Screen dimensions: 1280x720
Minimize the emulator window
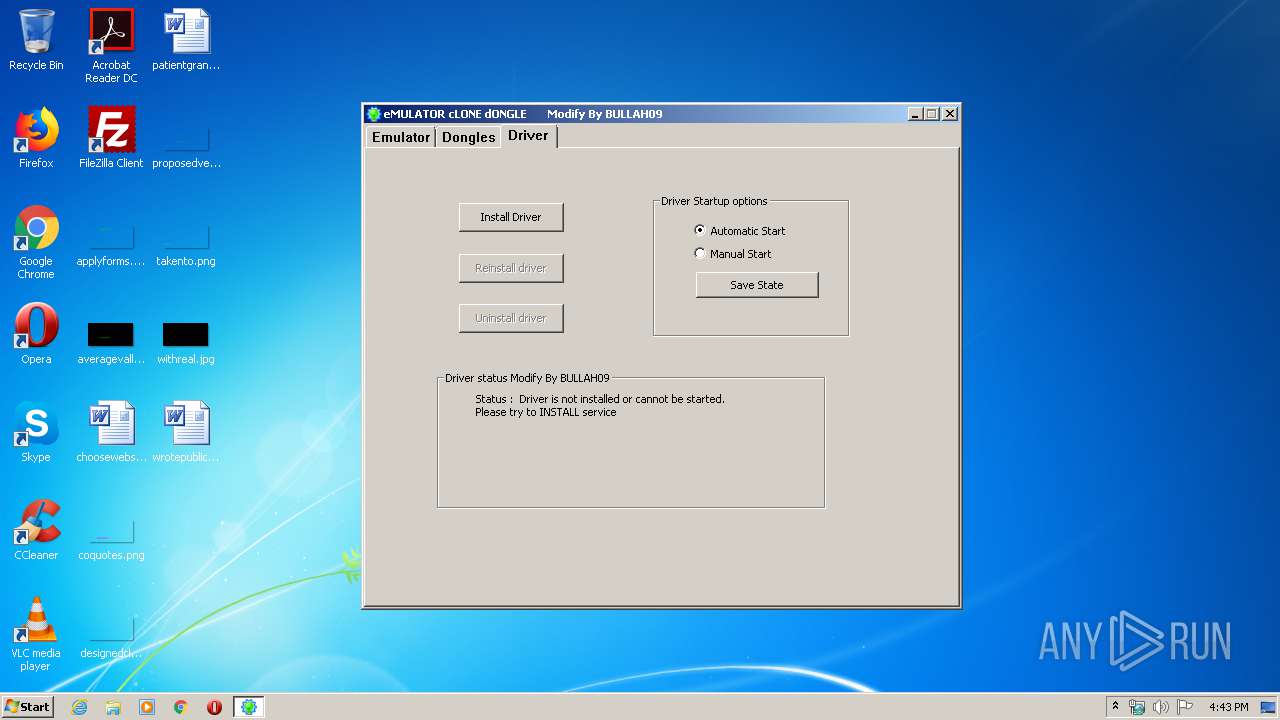916,114
